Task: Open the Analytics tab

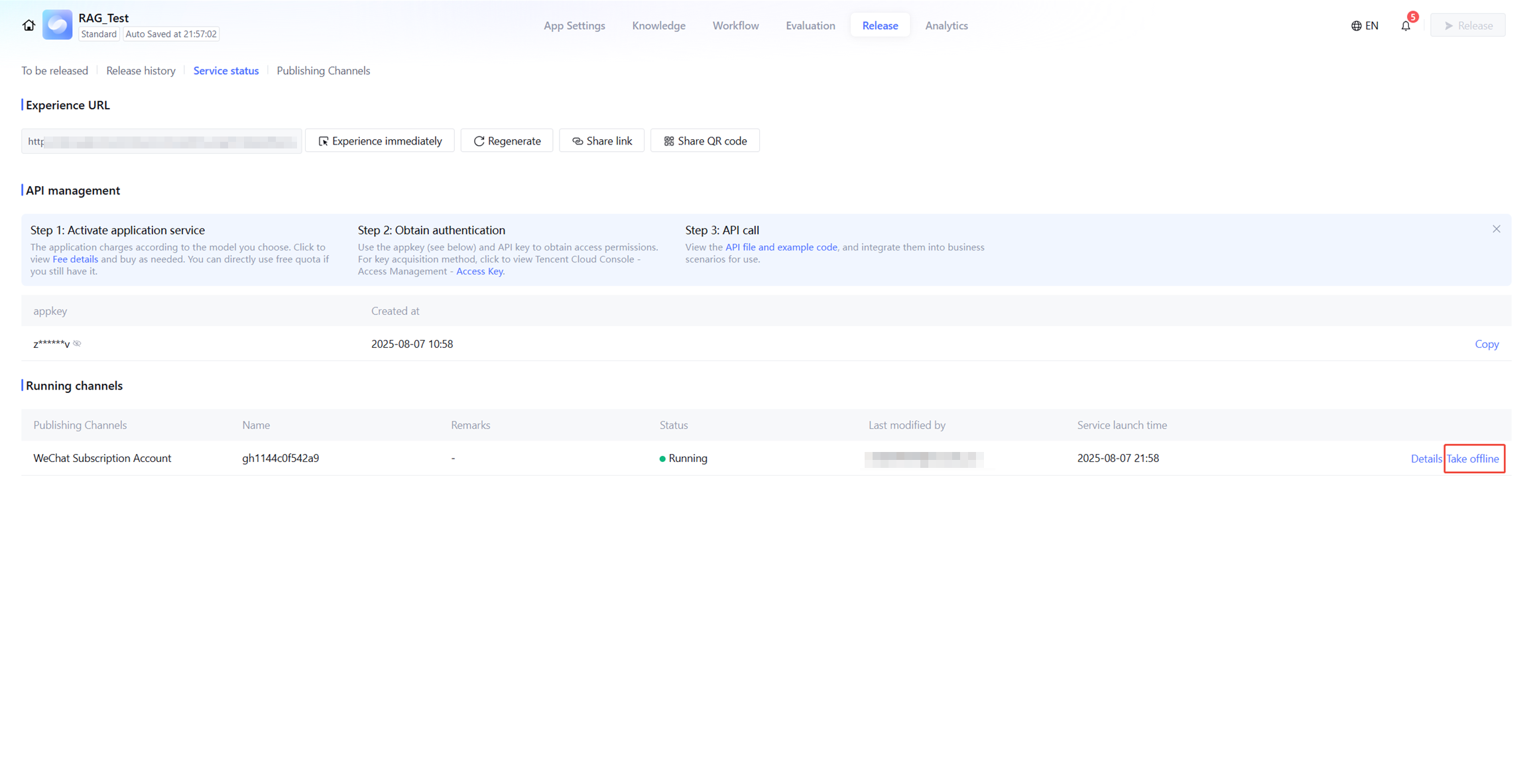Action: click(x=946, y=26)
